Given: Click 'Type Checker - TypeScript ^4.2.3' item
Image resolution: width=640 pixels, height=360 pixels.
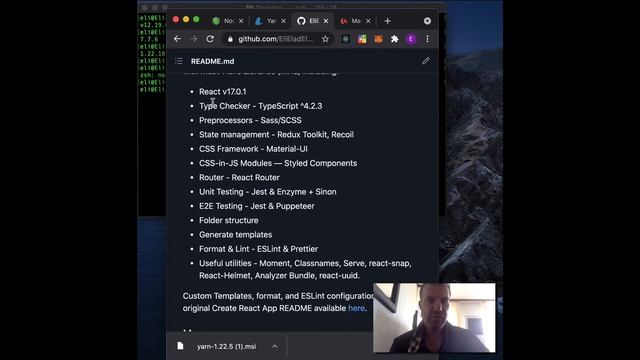Looking at the screenshot, I should [260, 106].
